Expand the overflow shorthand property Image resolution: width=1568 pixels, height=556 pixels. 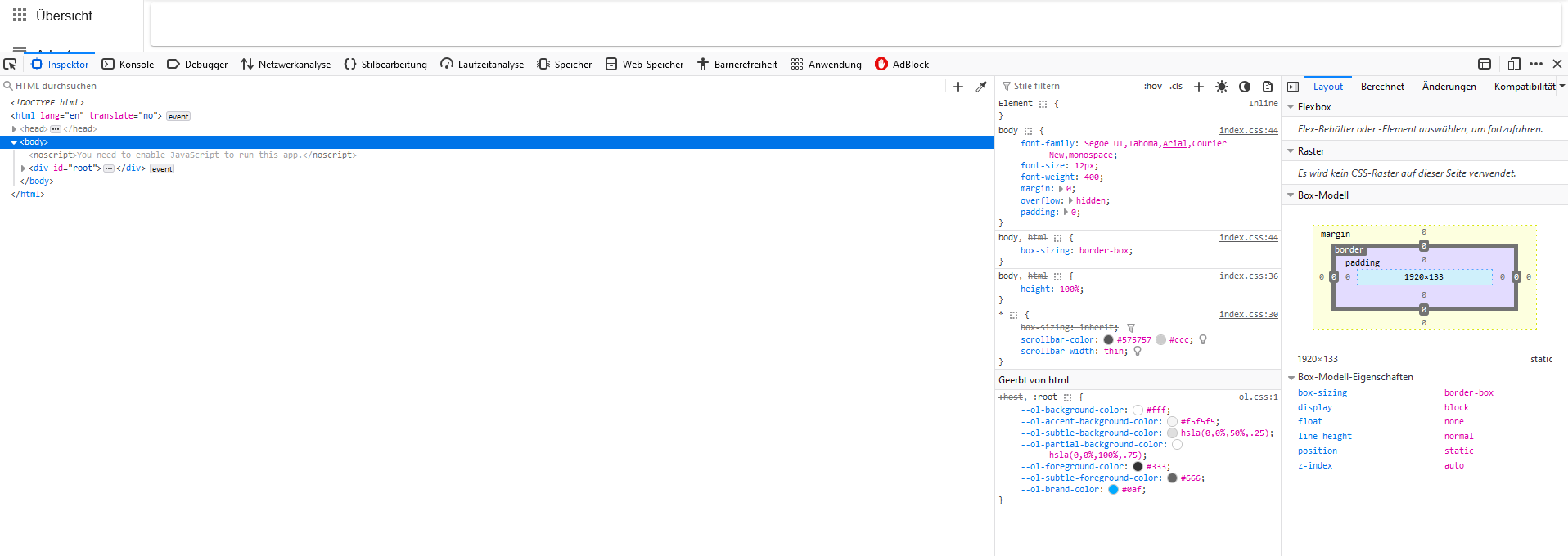pos(1070,200)
